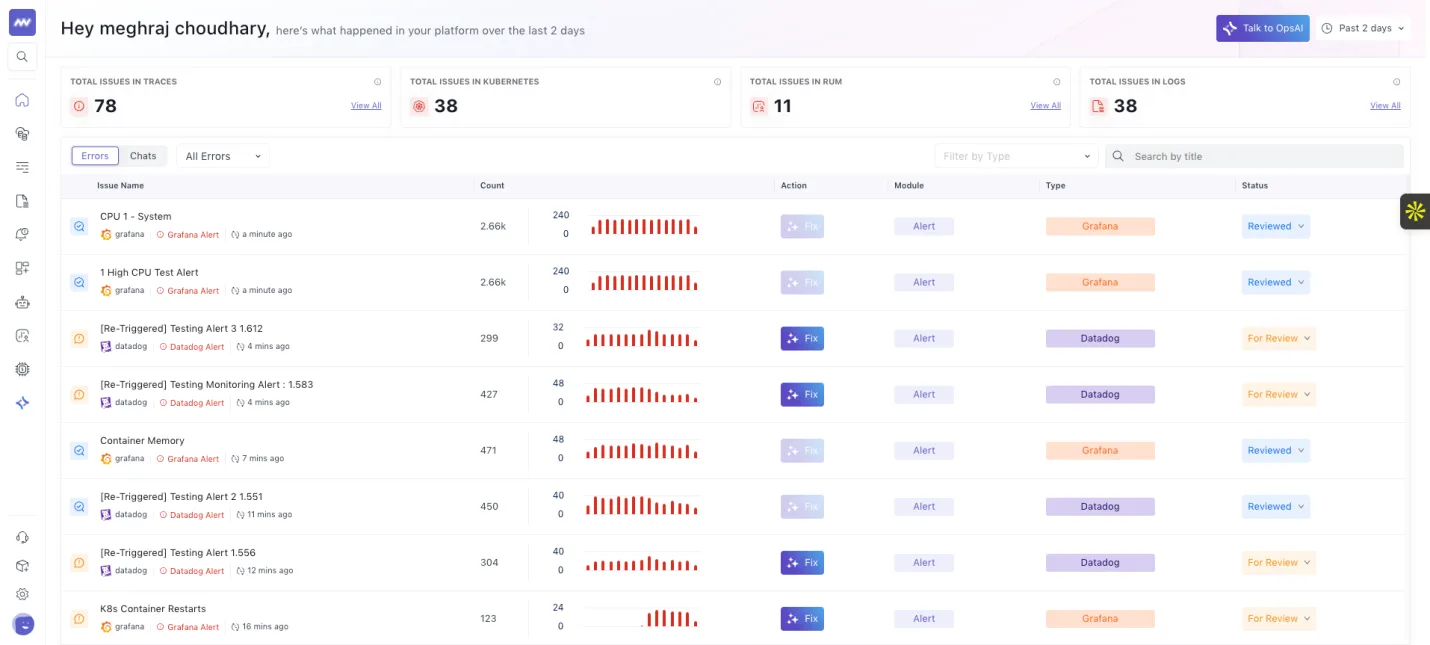Image resolution: width=1430 pixels, height=645 pixels.
Task: Click Fix for K8s Container Restarts
Action: [x=802, y=619]
